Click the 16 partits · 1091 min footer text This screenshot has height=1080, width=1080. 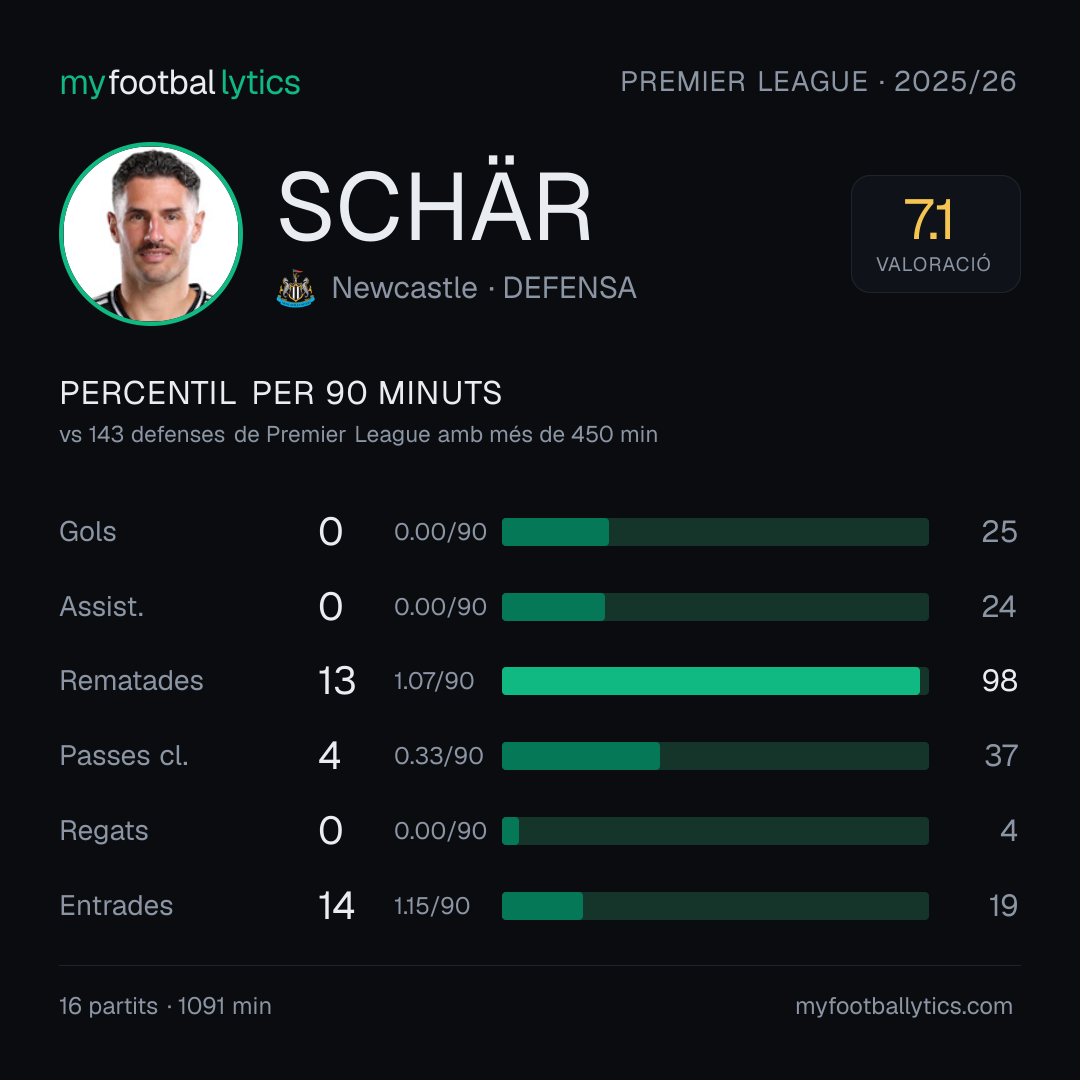pyautogui.click(x=165, y=1006)
